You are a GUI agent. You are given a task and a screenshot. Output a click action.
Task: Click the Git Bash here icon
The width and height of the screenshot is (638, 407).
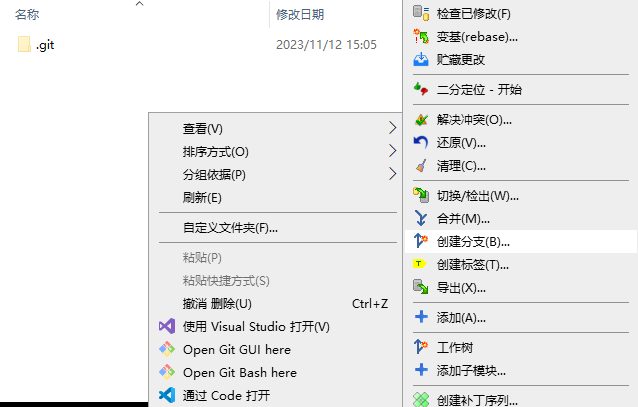point(167,372)
